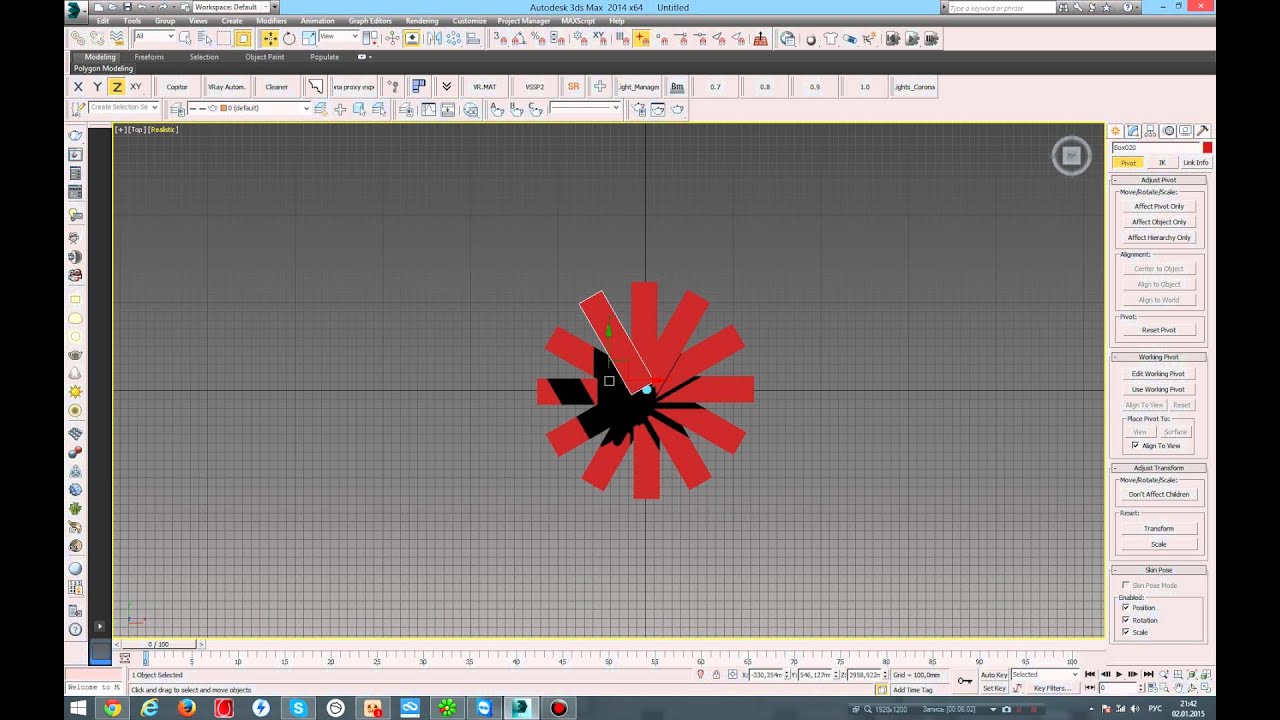
Task: Click the ViewCube in the viewport corner
Action: click(1071, 156)
